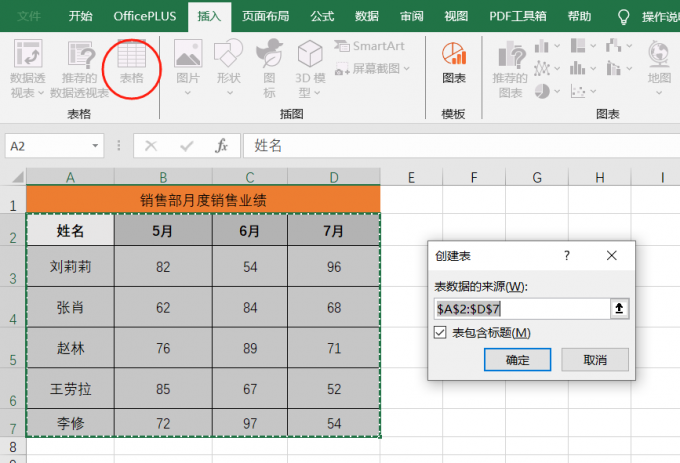Insert a pie or doughnut chart
This screenshot has height=463, width=680.
(x=542, y=91)
